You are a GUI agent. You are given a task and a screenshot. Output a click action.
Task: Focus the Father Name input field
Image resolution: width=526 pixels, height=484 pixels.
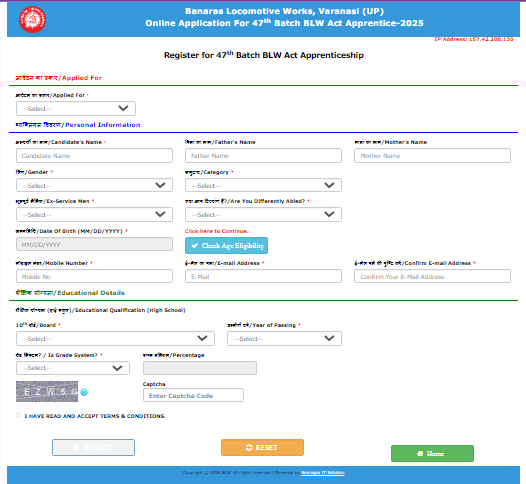(x=263, y=156)
